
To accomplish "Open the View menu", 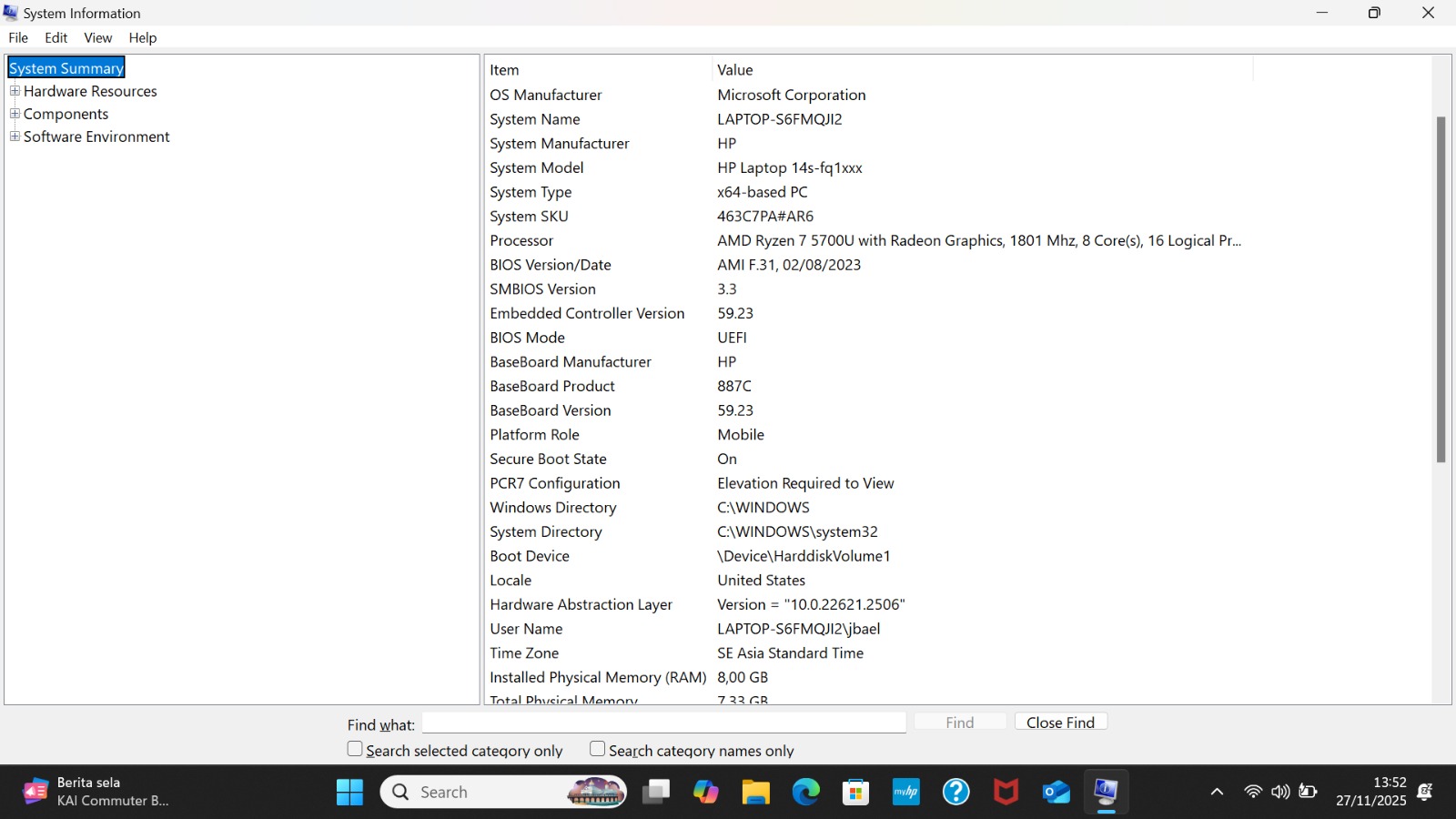I will tap(97, 37).
